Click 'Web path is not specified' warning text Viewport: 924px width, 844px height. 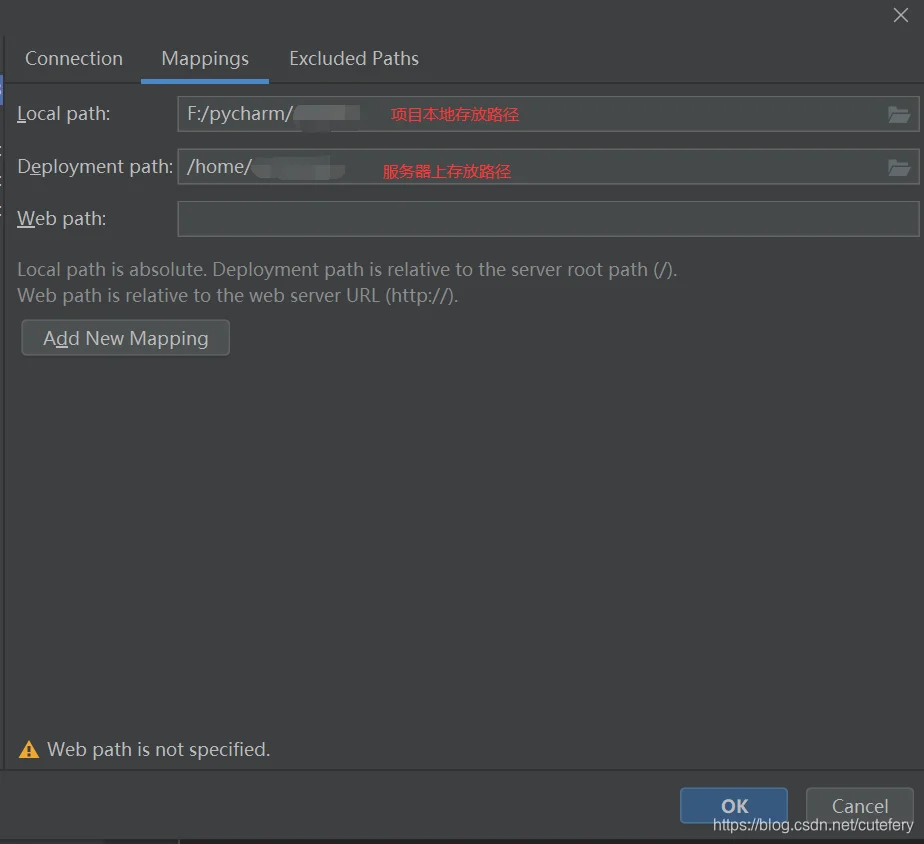159,750
